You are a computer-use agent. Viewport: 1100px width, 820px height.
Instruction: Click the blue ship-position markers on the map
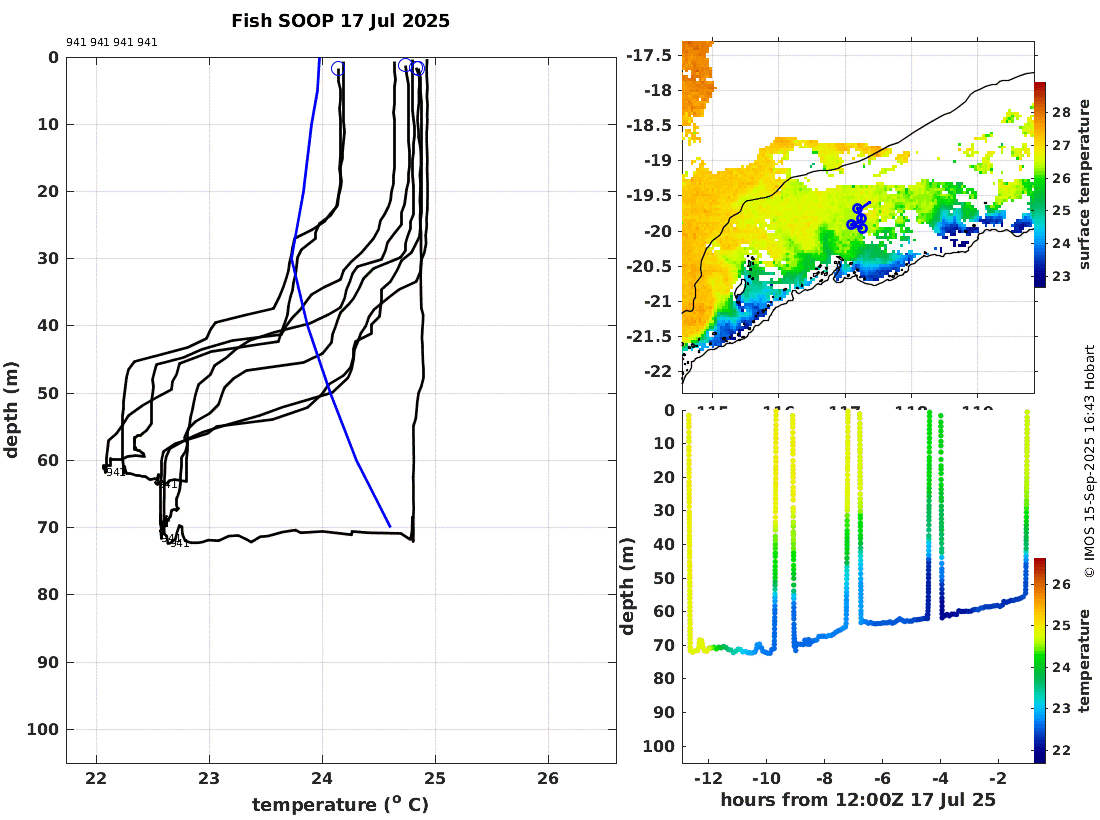[x=858, y=217]
